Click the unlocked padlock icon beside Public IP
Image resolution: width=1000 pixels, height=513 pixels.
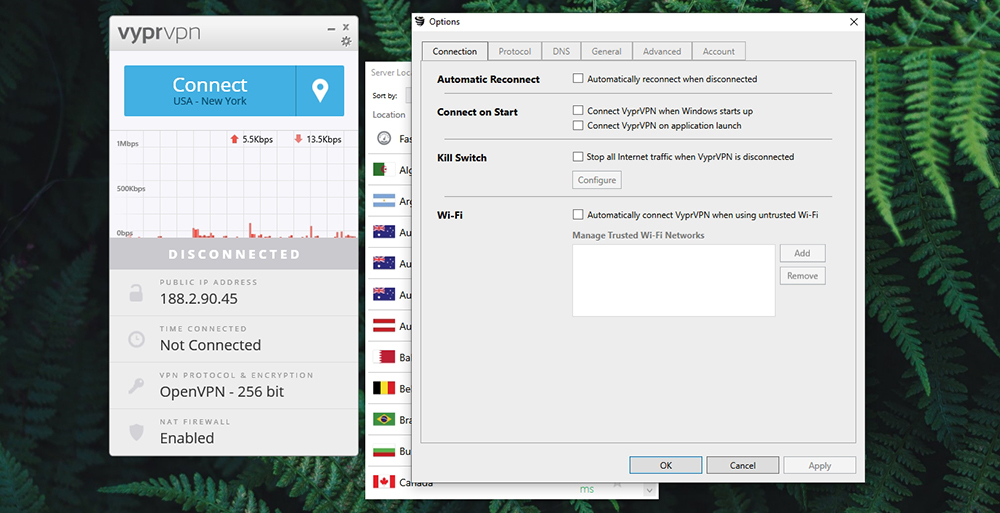pos(136,293)
